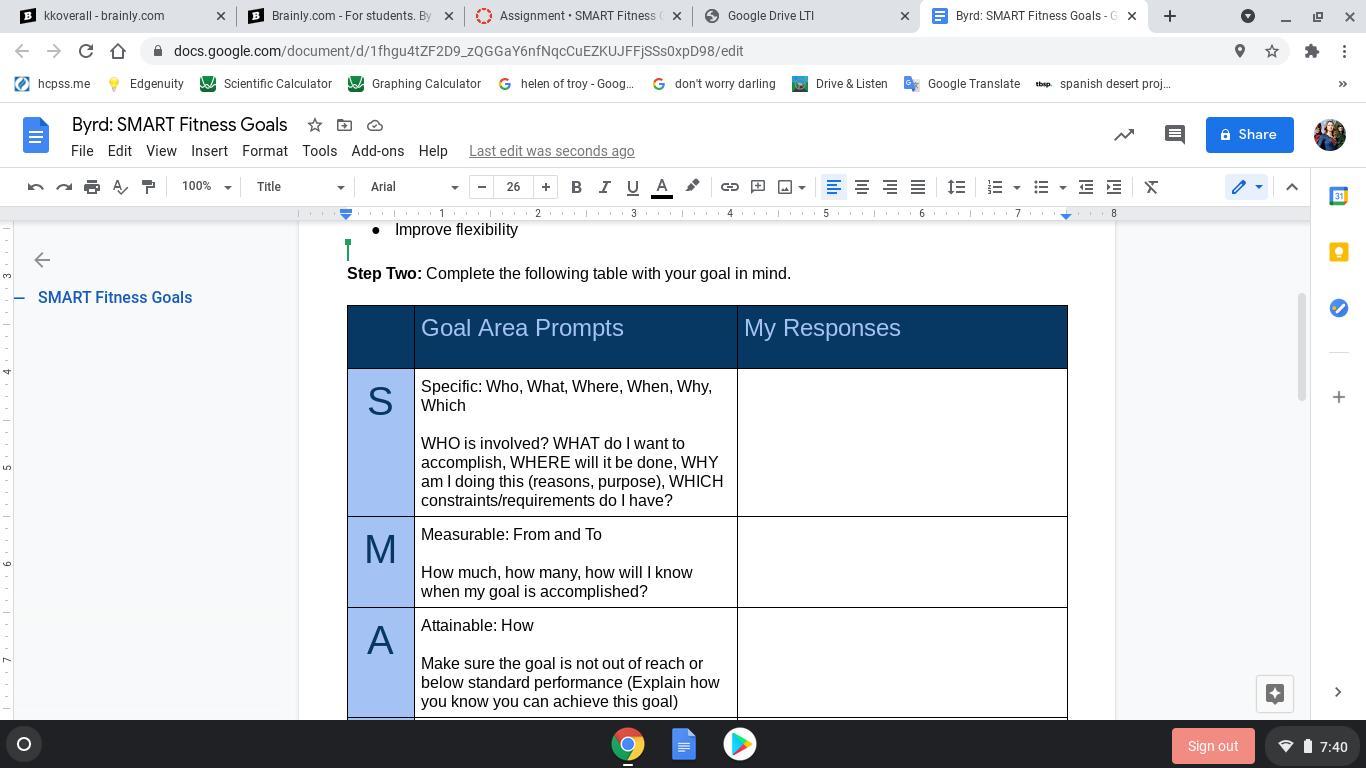
Task: Close the document outline with the back arrow
Action: pos(42,260)
